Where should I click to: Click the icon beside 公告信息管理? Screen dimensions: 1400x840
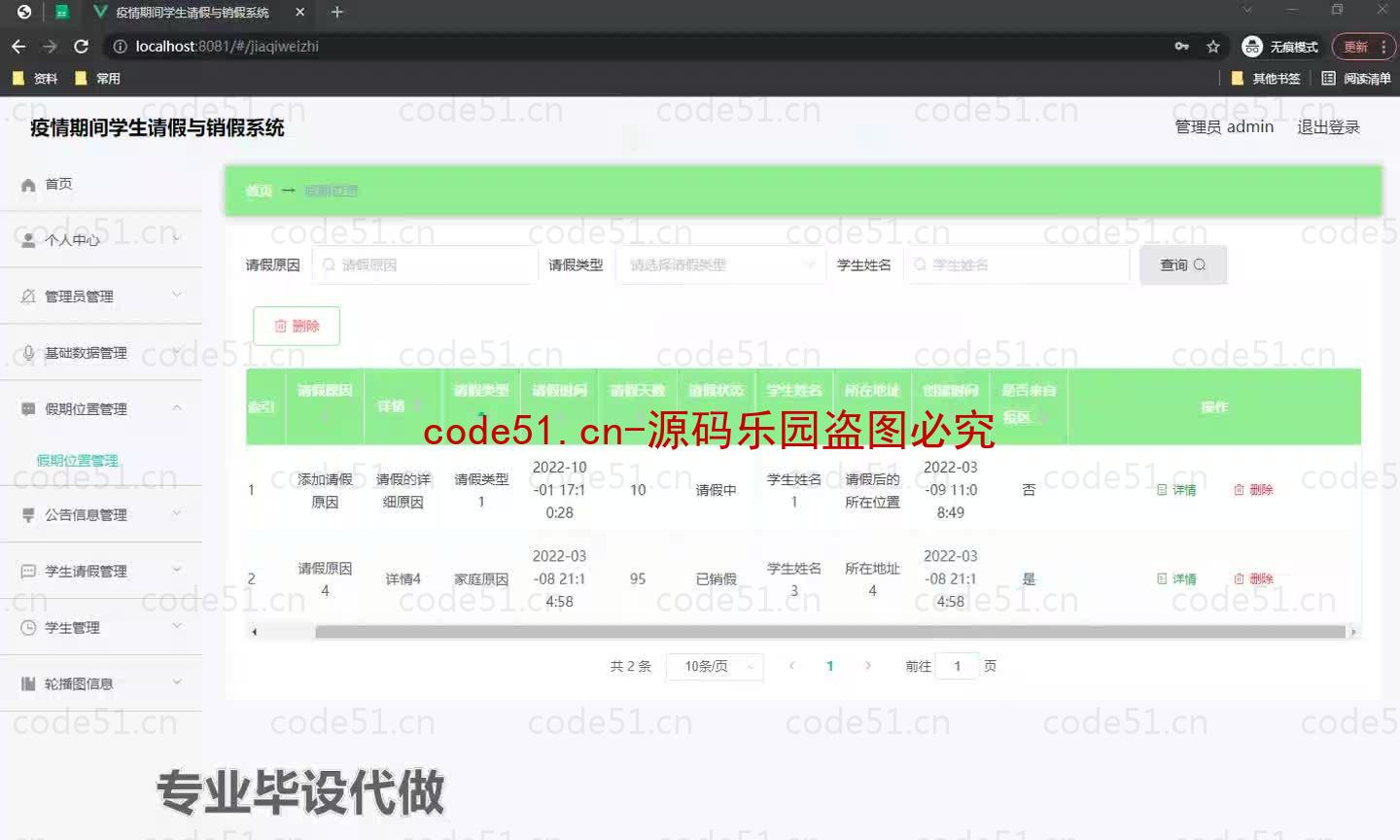tap(28, 515)
